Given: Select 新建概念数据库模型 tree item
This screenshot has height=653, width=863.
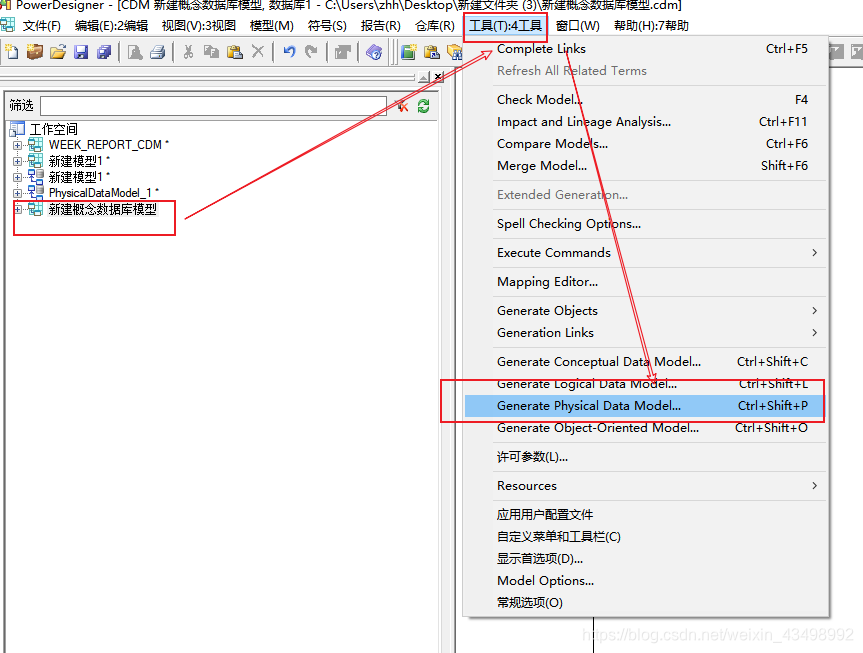Looking at the screenshot, I should pyautogui.click(x=102, y=209).
